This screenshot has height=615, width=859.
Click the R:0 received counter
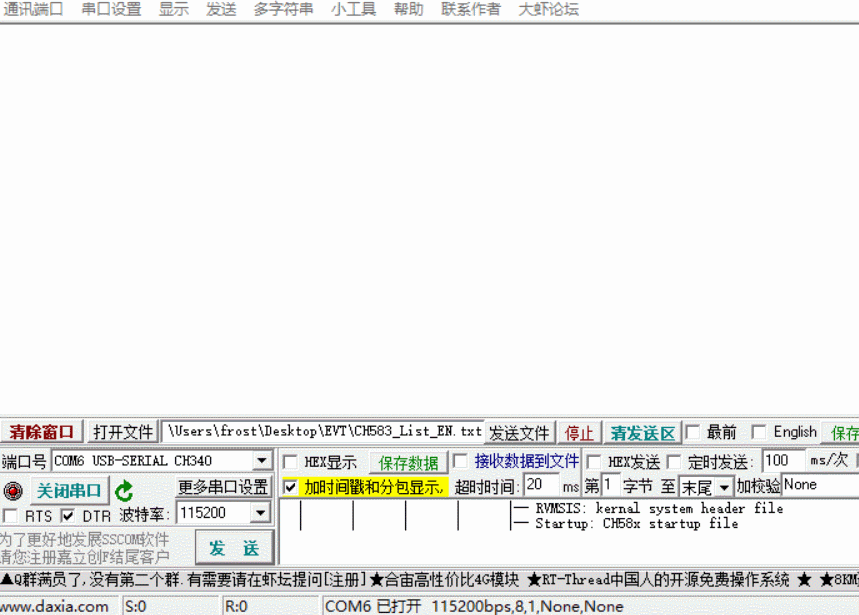click(x=271, y=606)
